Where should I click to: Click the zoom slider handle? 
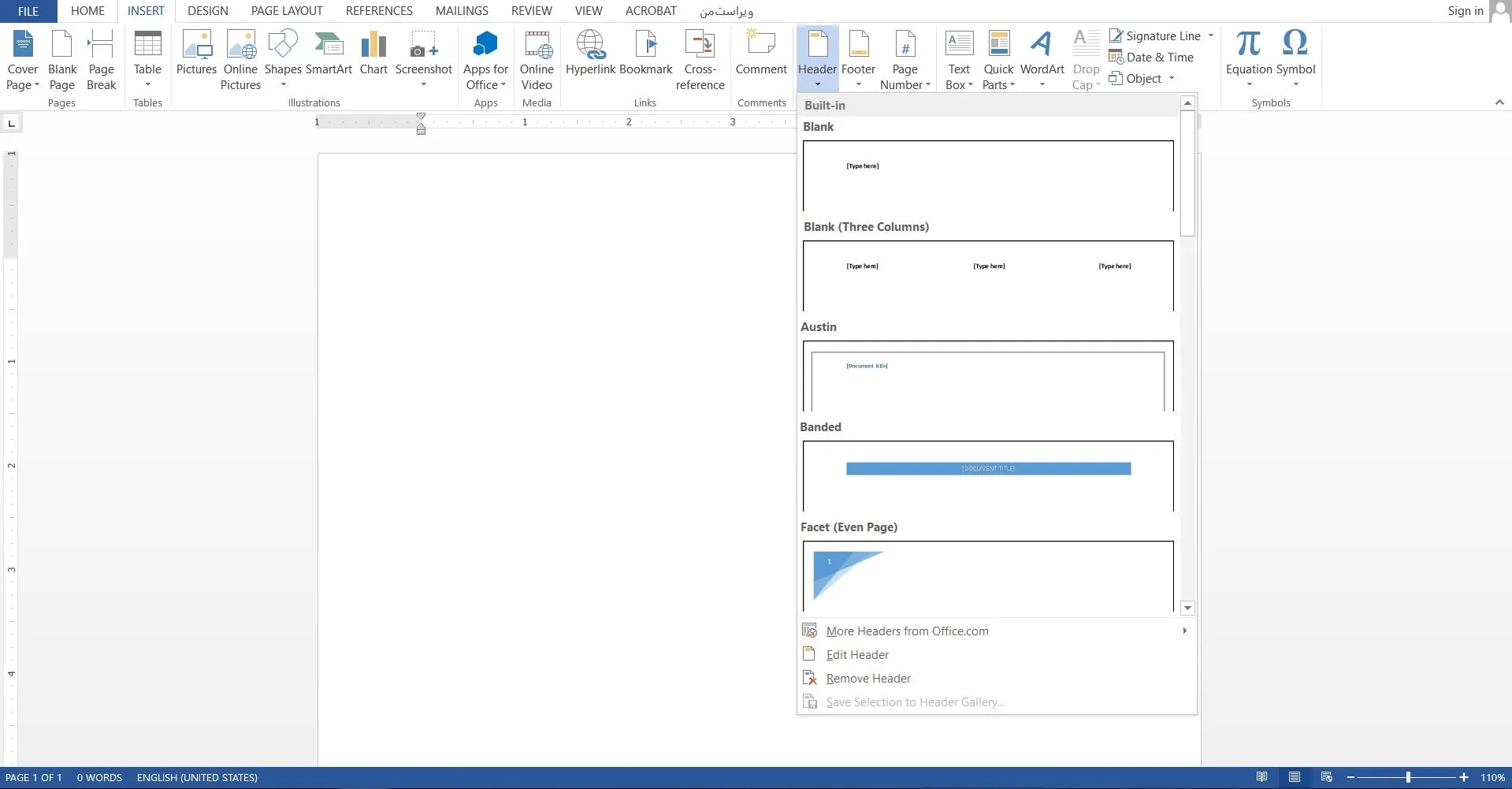click(x=1408, y=777)
